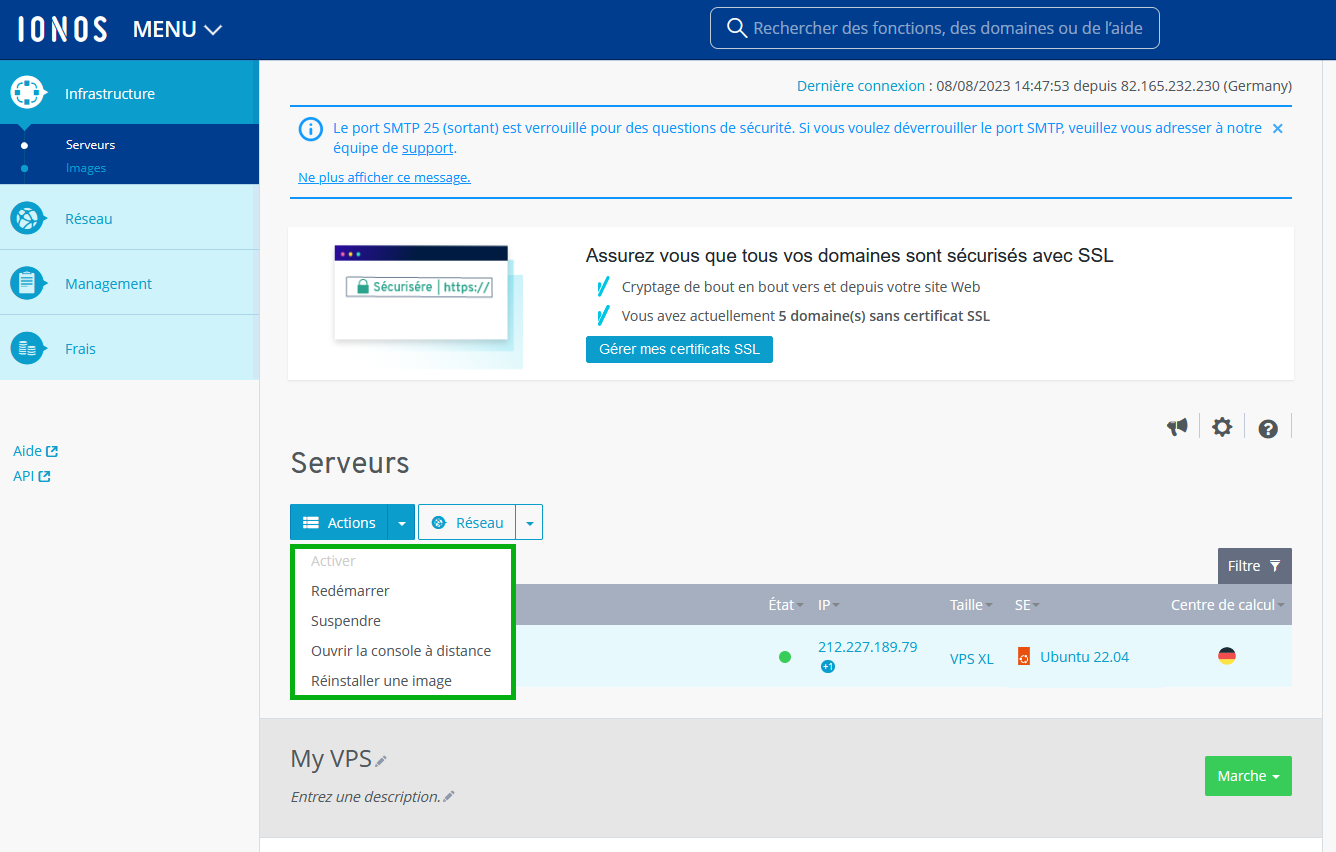Viewport: 1336px width, 852px height.
Task: Open the MENU dropdown
Action: (177, 29)
